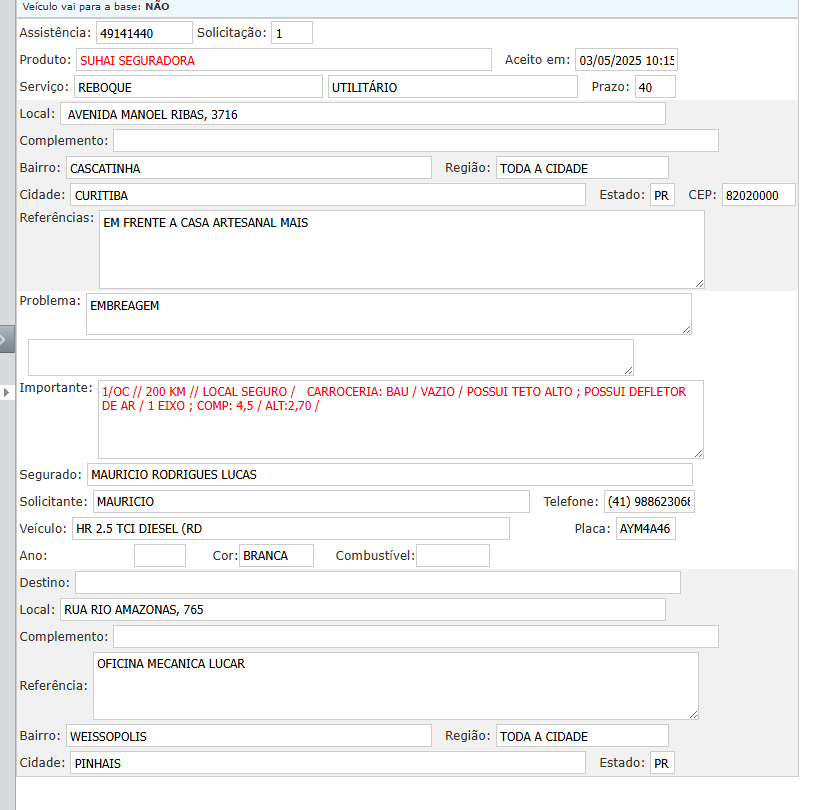This screenshot has height=810, width=836.
Task: Select the Telefone field
Action: [x=649, y=501]
